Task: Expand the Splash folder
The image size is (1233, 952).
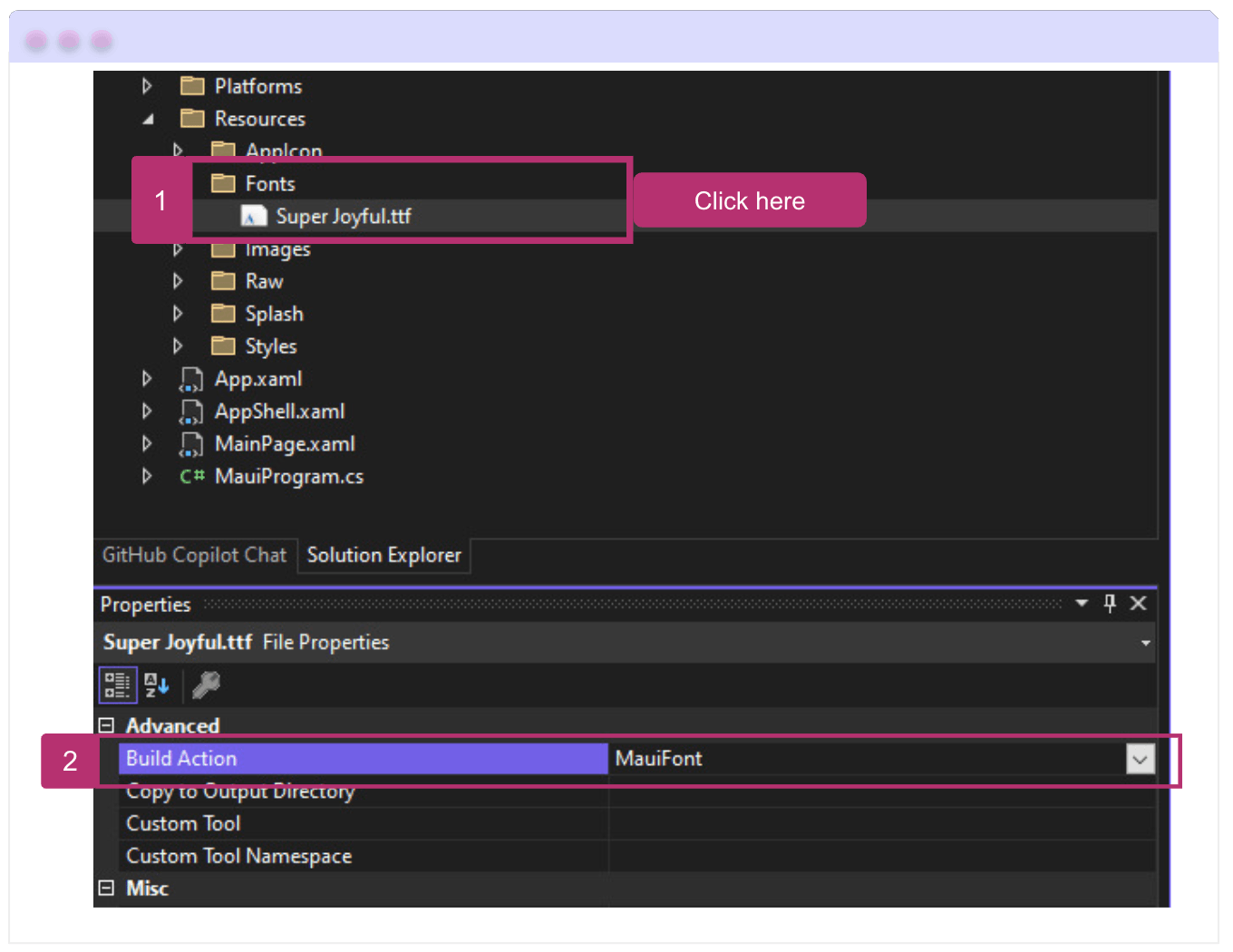Action: pyautogui.click(x=178, y=313)
